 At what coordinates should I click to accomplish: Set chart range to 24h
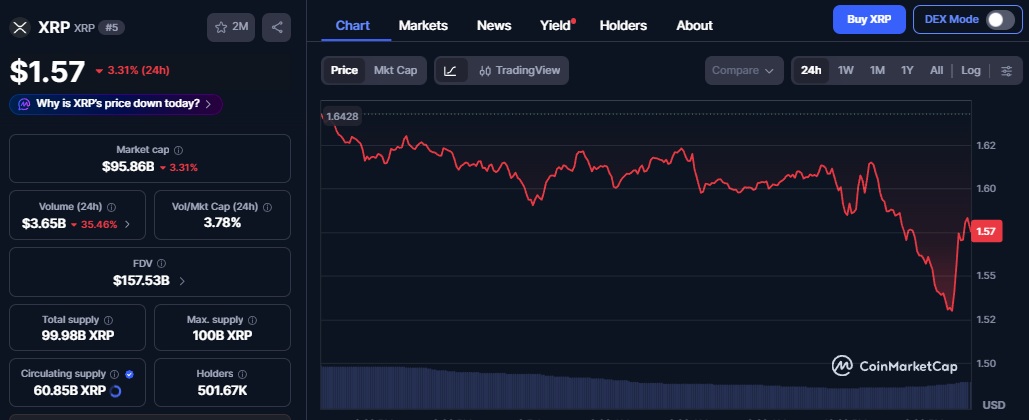coord(811,70)
